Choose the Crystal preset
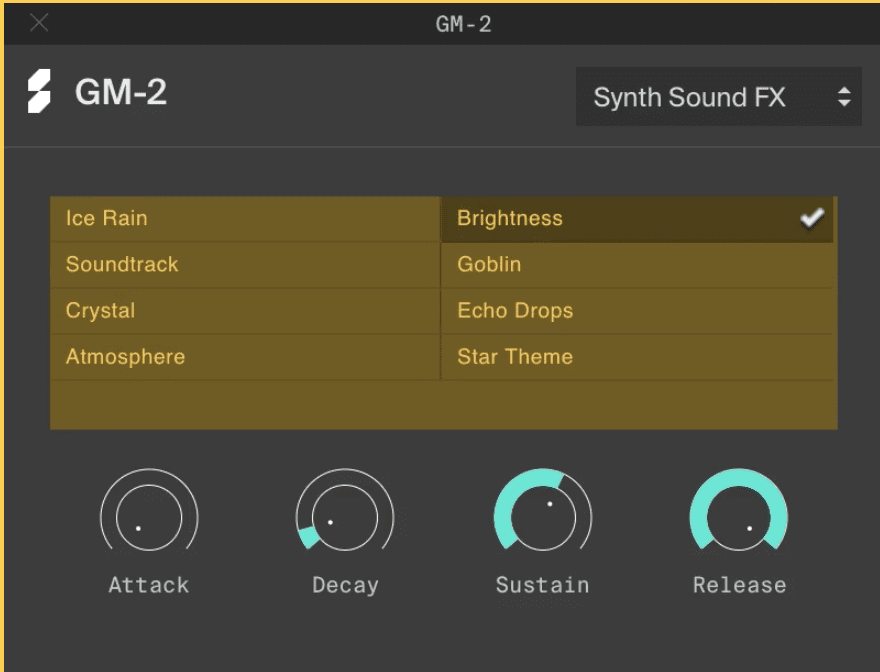This screenshot has width=880, height=672. 100,310
